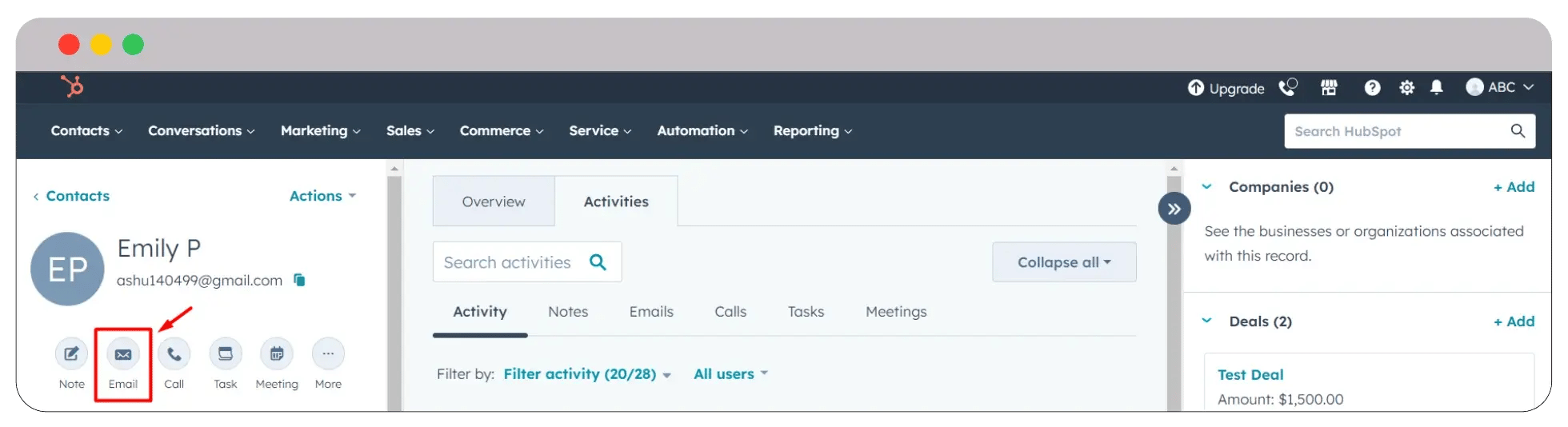Viewport: 1568px width, 427px height.
Task: Add a company with + Add
Action: pos(1514,187)
